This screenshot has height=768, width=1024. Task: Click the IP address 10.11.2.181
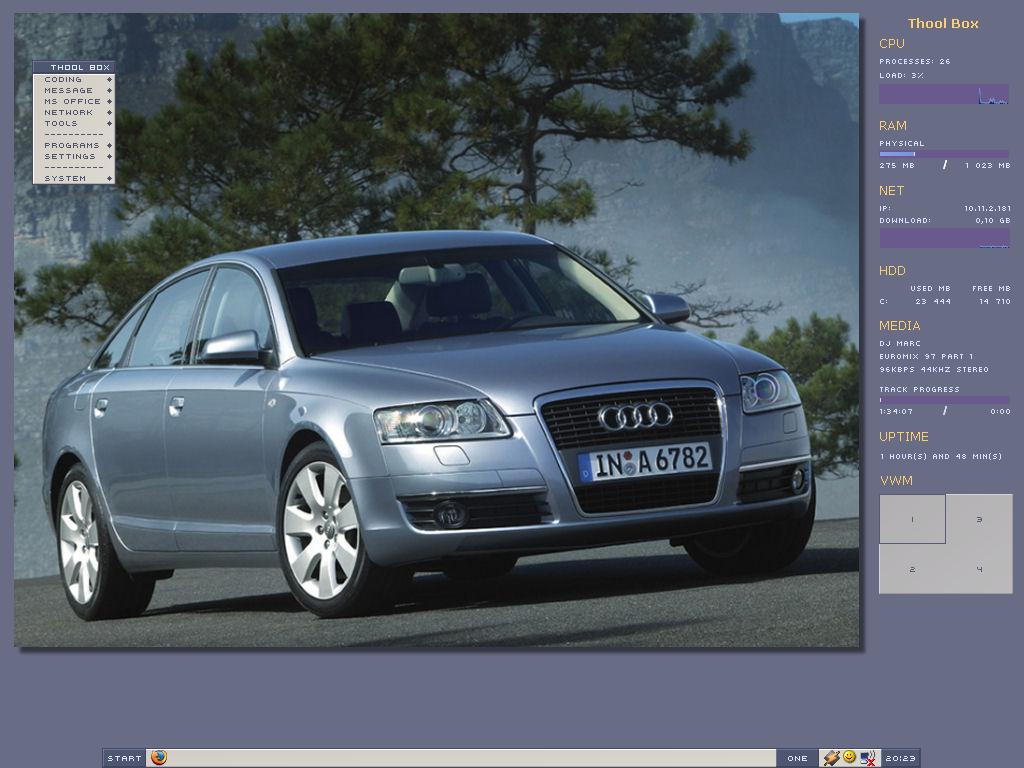point(987,208)
